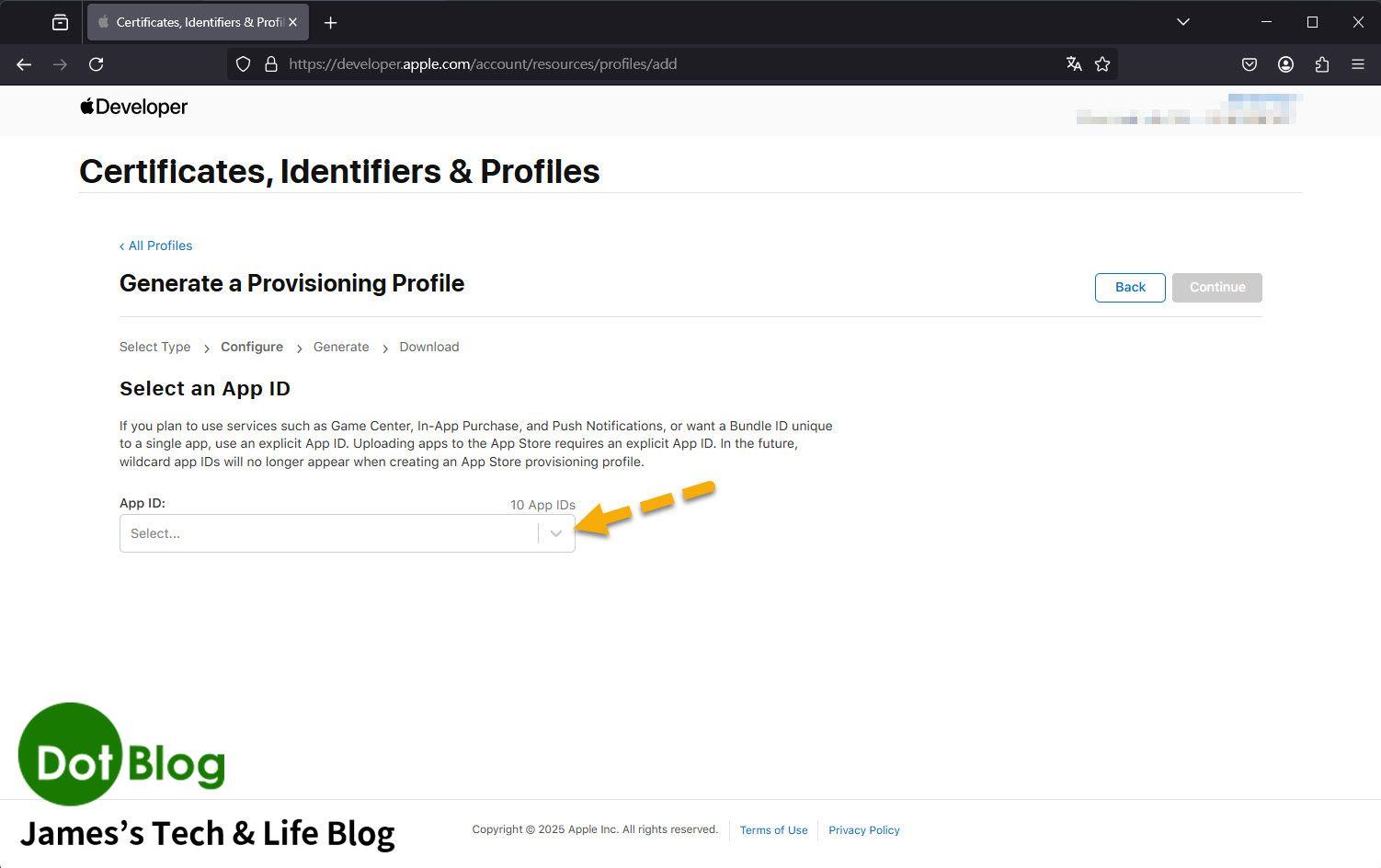Screen dimensions: 1381x868
Task: Select the Download step
Action: pyautogui.click(x=429, y=347)
